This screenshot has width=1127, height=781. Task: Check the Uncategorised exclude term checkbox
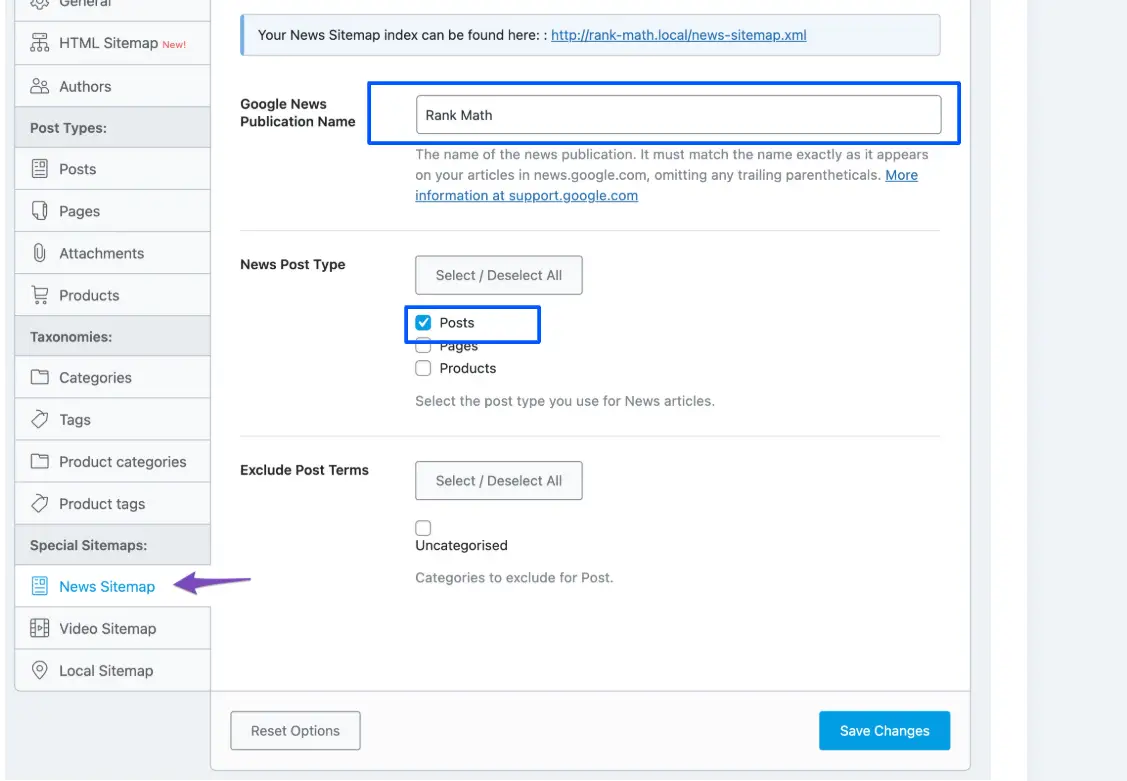click(423, 528)
